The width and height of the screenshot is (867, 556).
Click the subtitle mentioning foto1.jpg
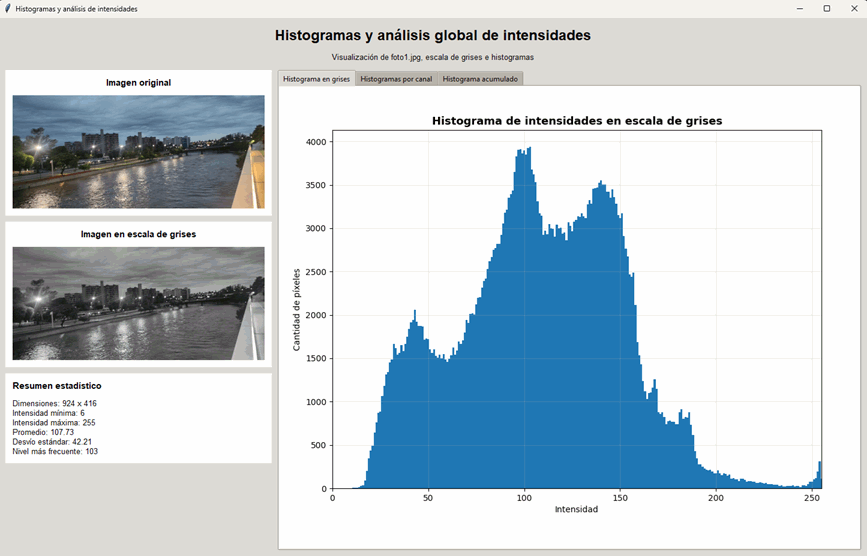tap(433, 57)
